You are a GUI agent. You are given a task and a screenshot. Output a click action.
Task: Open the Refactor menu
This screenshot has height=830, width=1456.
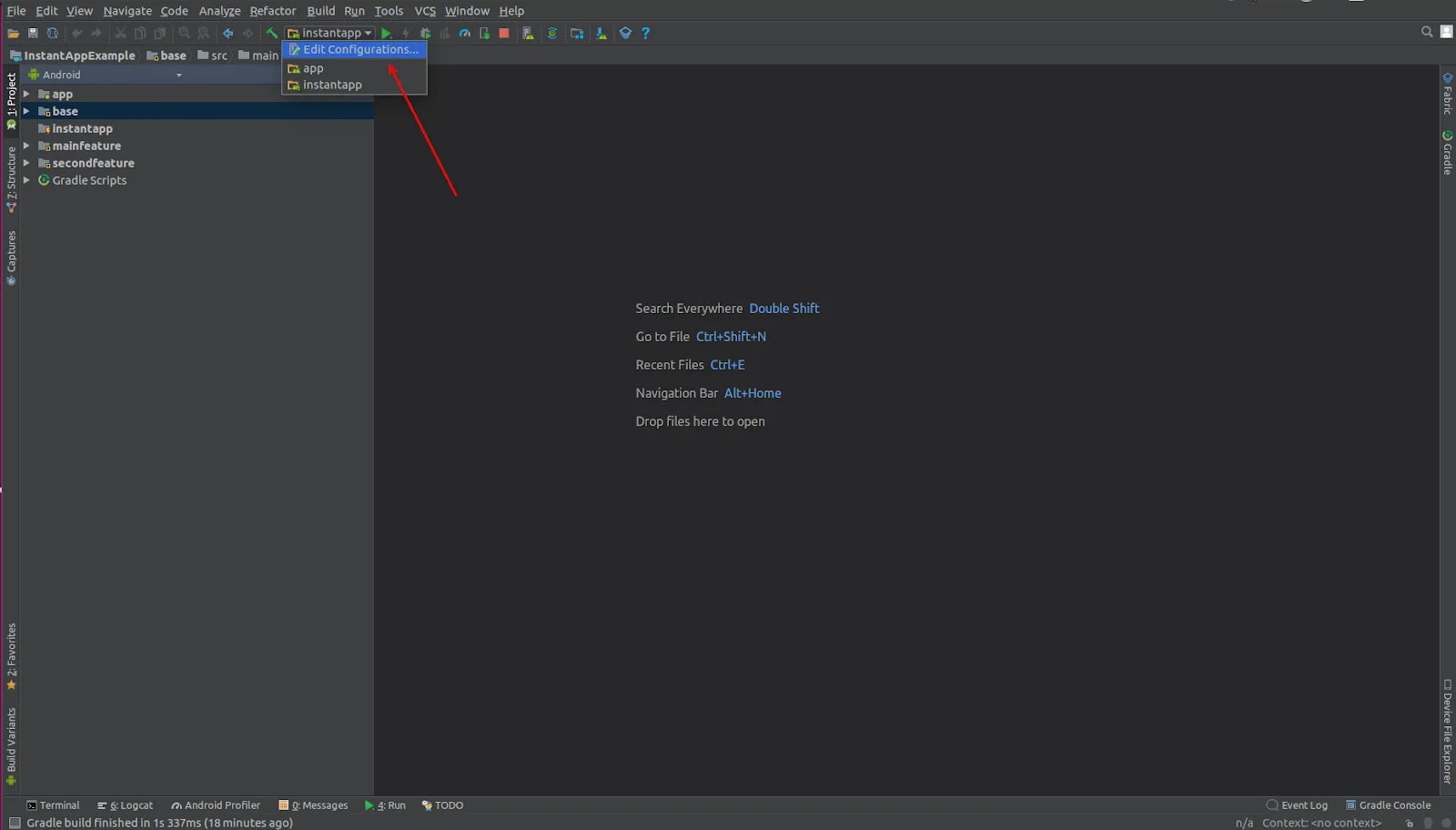point(272,11)
